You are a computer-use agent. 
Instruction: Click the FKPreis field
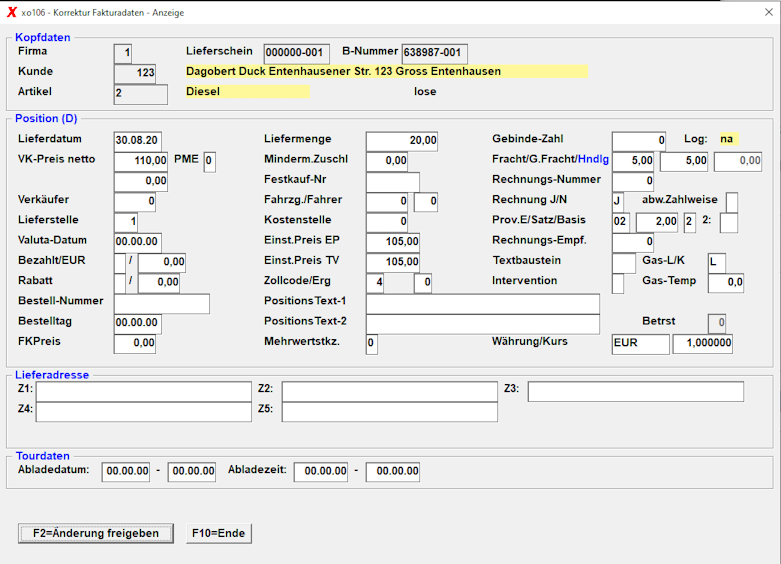point(135,344)
